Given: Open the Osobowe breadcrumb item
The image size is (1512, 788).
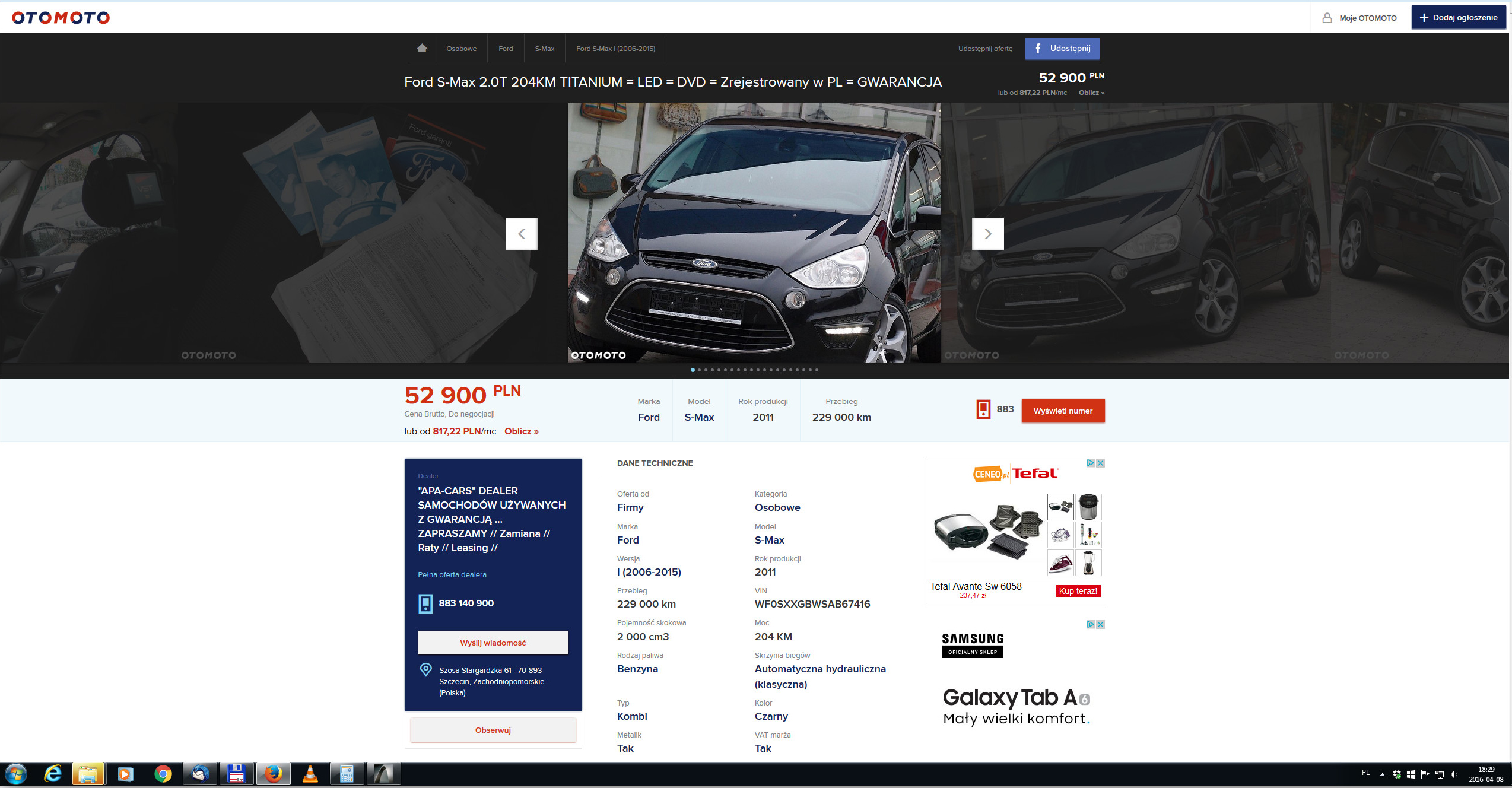Looking at the screenshot, I should click(461, 49).
